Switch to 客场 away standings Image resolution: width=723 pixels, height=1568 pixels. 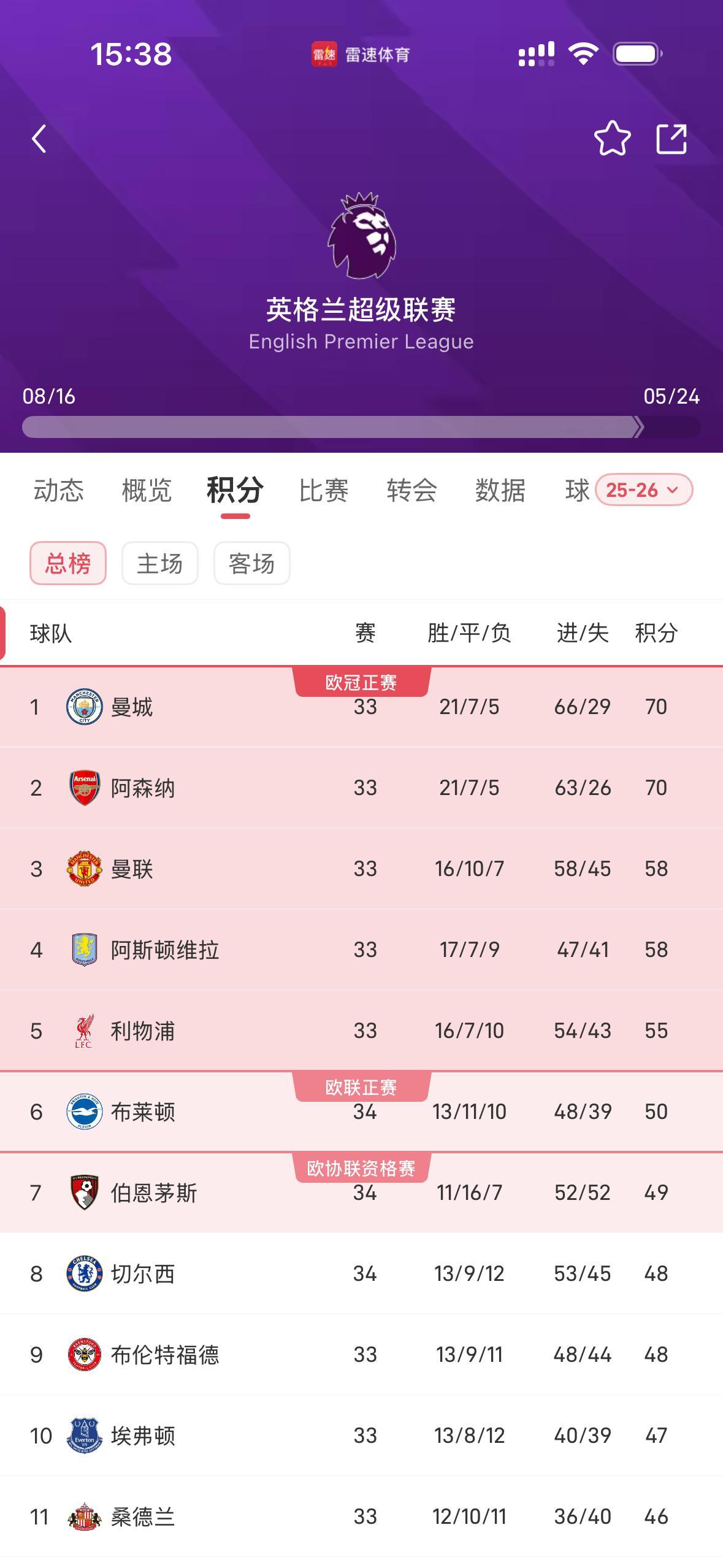251,563
